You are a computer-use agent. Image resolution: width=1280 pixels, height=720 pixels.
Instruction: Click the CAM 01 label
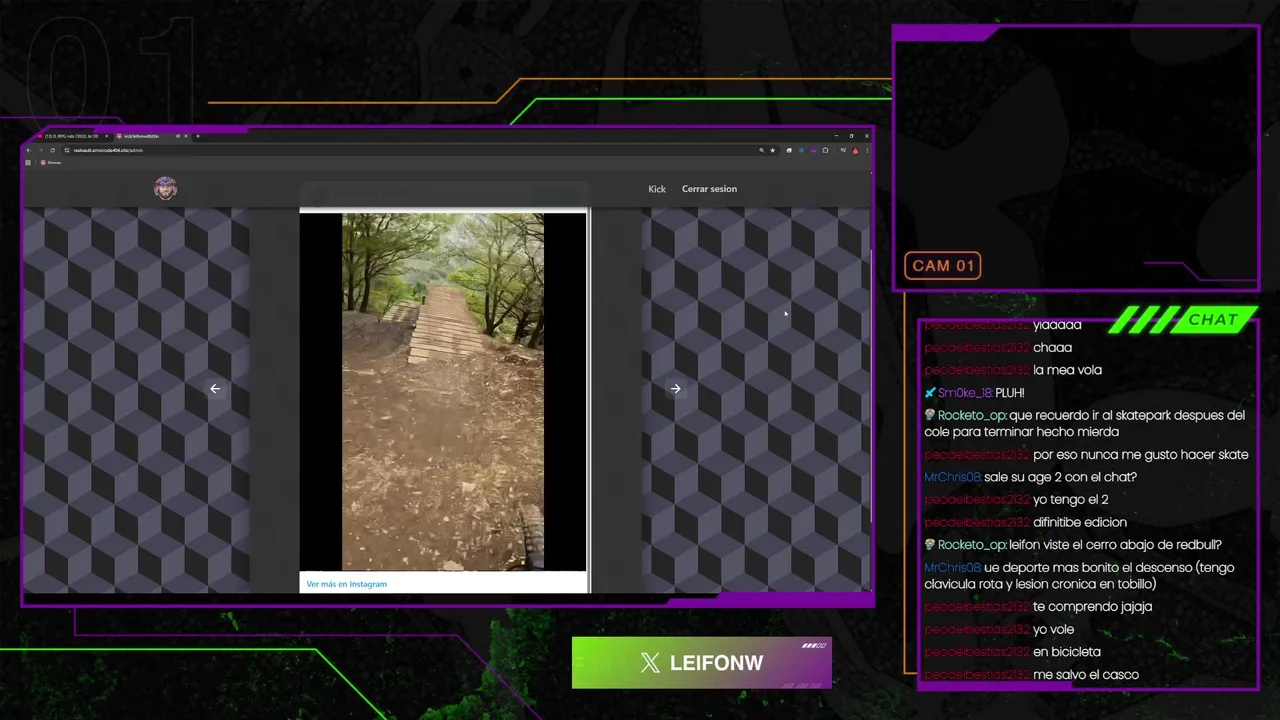coord(943,266)
